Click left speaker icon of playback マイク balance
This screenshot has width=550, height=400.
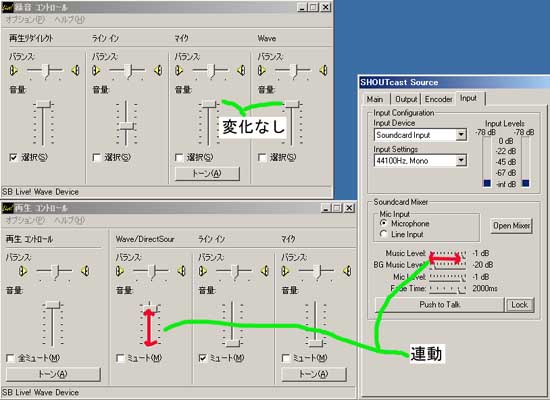(x=286, y=271)
